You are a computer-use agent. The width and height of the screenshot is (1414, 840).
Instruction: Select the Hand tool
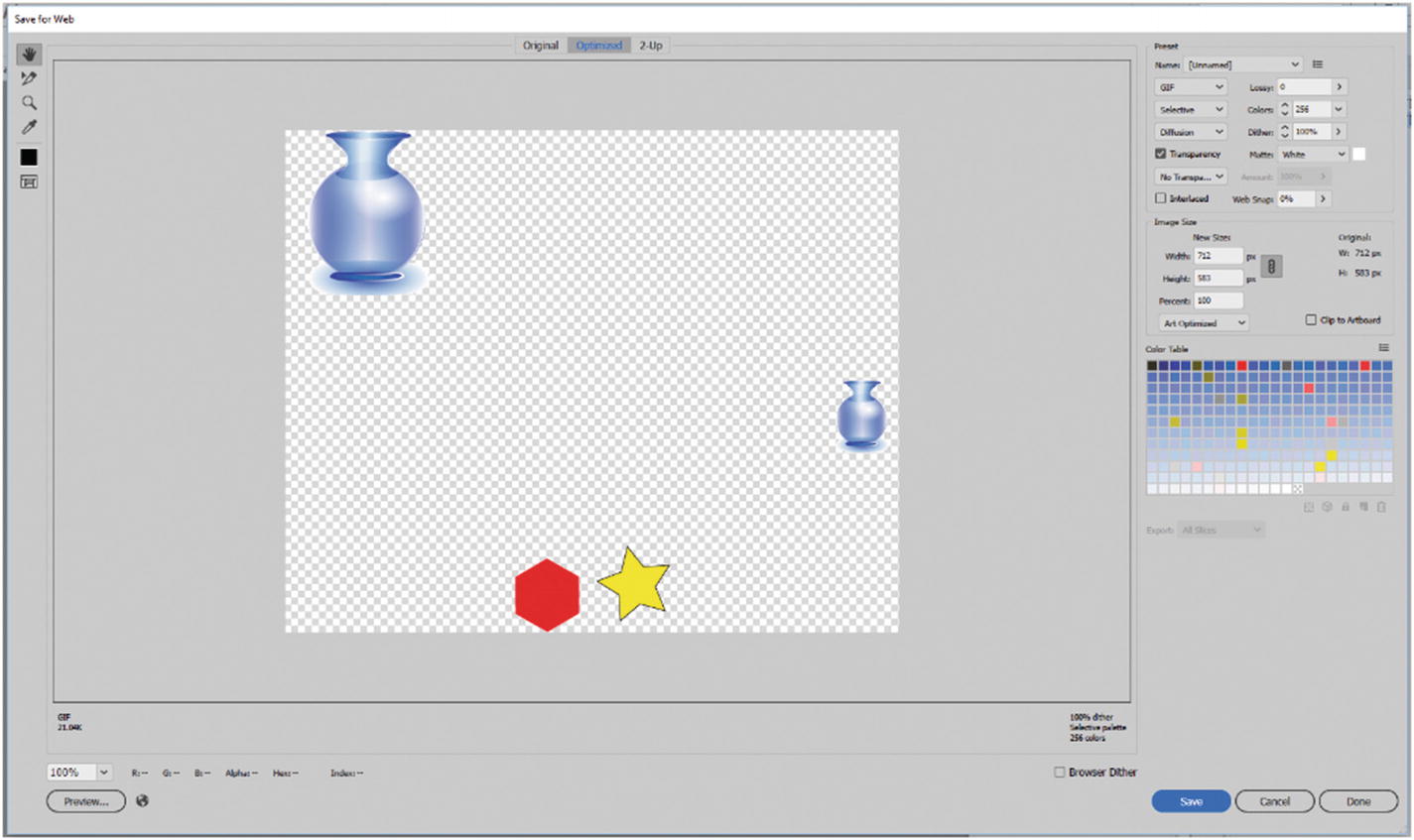click(29, 54)
